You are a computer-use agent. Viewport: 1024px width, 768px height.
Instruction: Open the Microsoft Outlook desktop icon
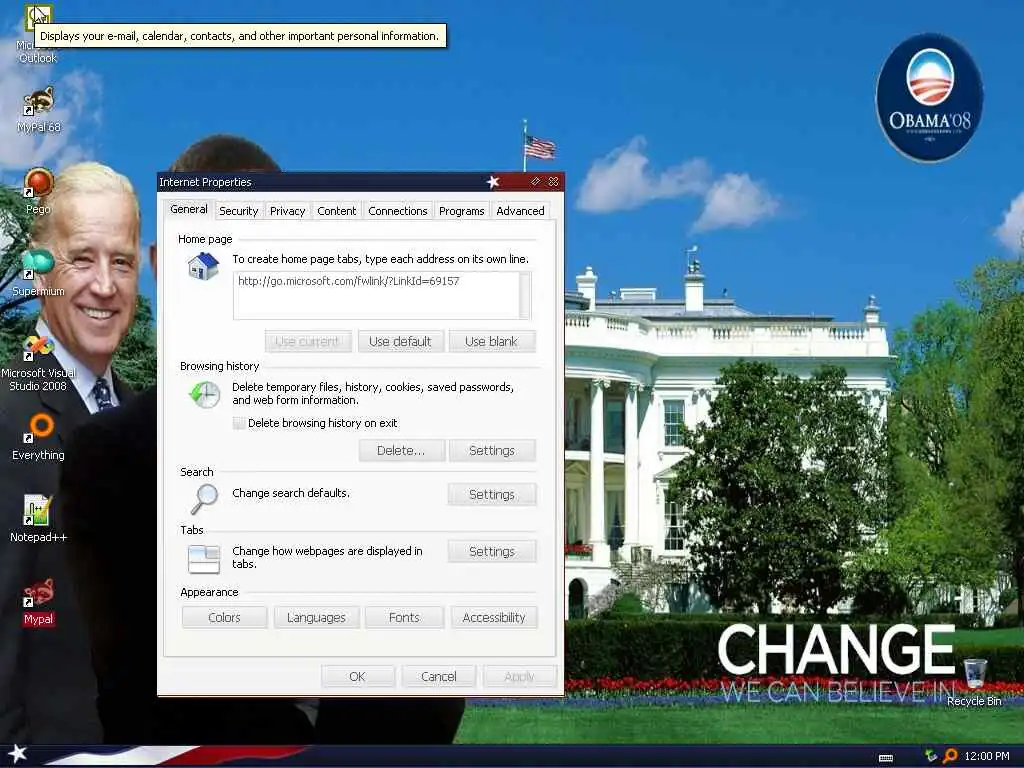tap(37, 33)
